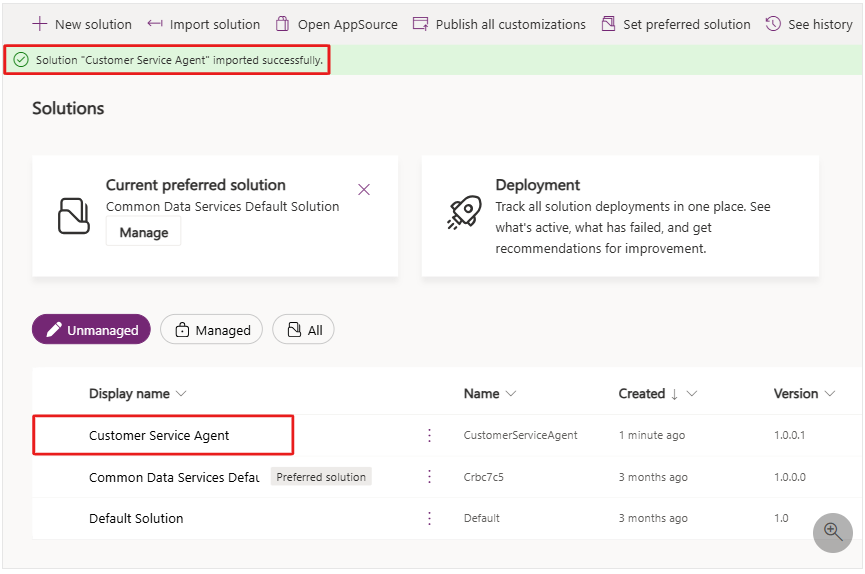Open more options for Default Solution row
This screenshot has width=865, height=574.
pyautogui.click(x=429, y=518)
